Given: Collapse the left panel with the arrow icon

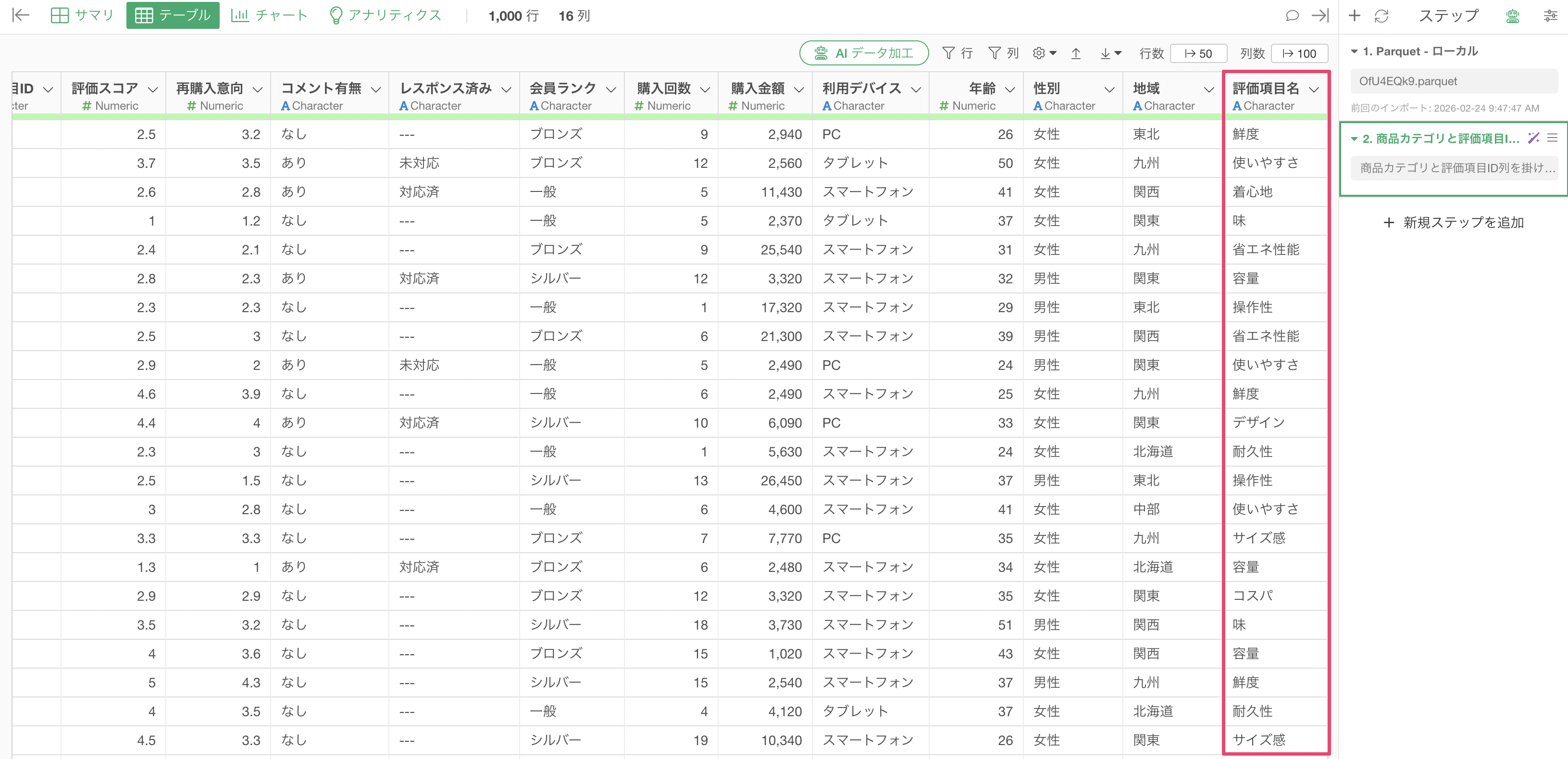Looking at the screenshot, I should click(21, 15).
